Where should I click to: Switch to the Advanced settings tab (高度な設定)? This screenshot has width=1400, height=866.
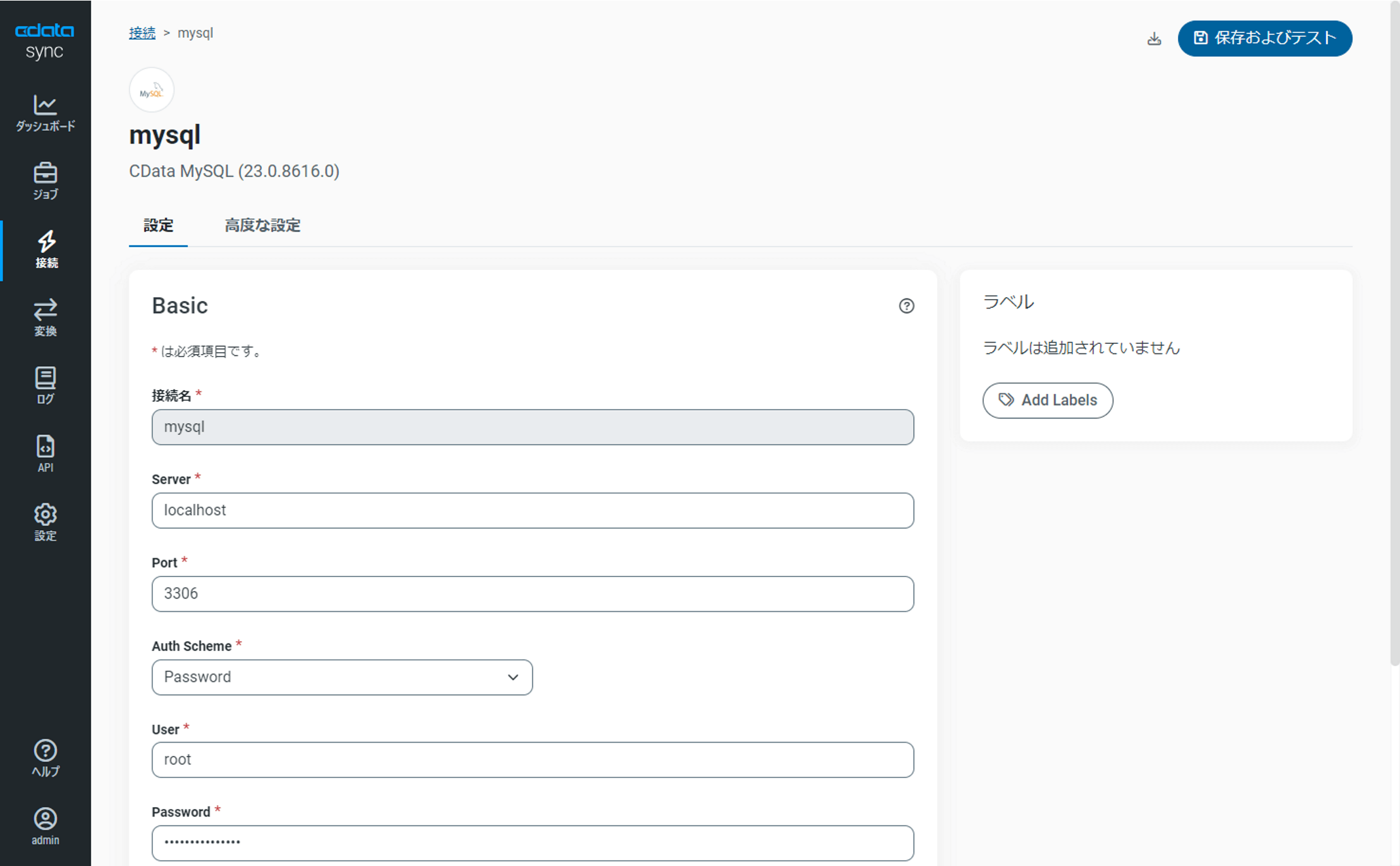(x=262, y=226)
